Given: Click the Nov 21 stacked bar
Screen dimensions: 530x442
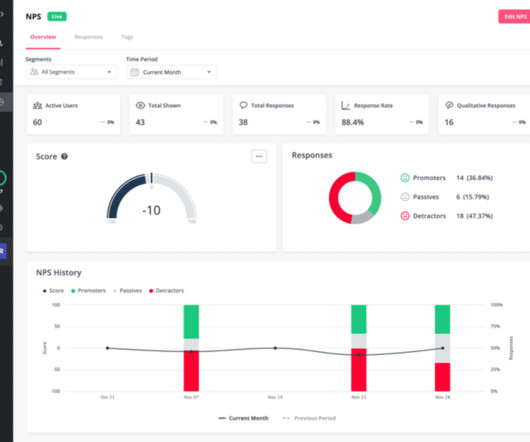Looking at the screenshot, I should coord(359,348).
